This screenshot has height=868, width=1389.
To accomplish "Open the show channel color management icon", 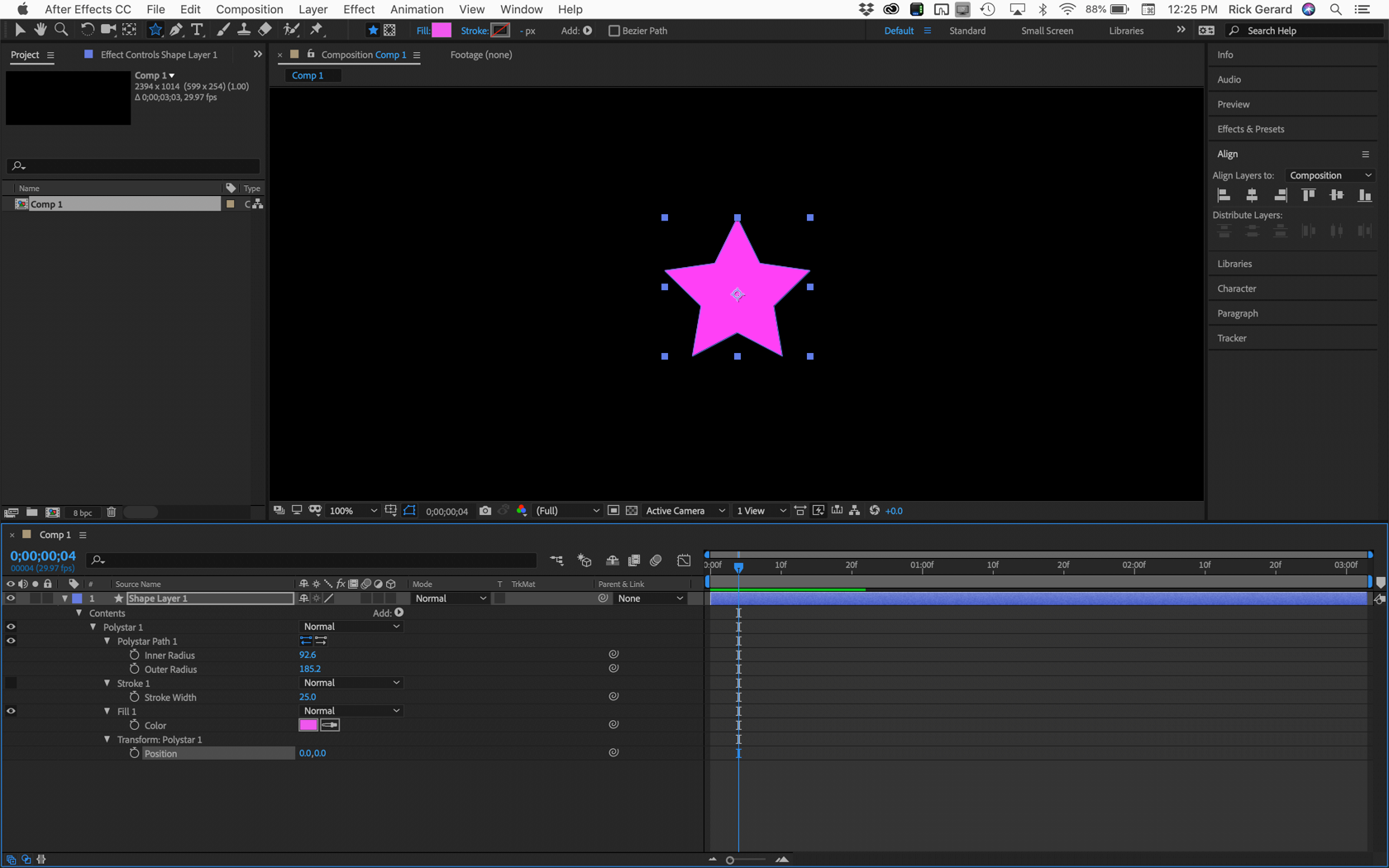I will point(522,511).
